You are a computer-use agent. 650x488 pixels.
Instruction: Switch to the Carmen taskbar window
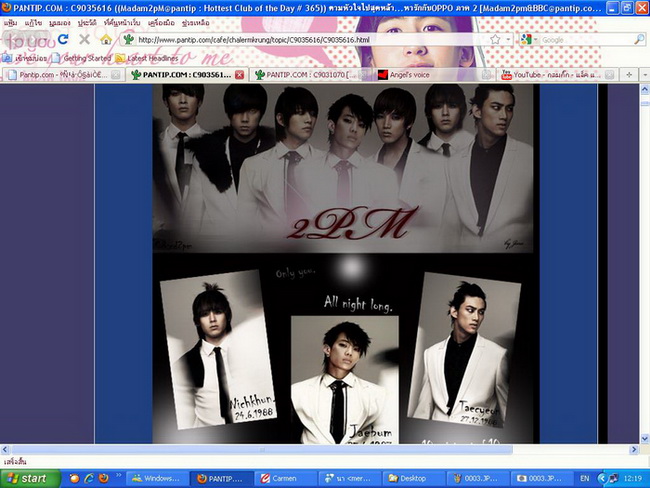[286, 478]
